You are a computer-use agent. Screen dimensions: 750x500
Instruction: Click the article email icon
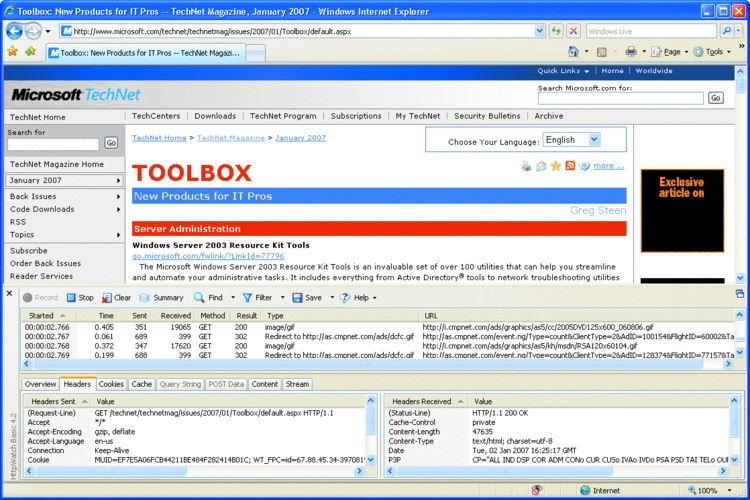[x=541, y=166]
